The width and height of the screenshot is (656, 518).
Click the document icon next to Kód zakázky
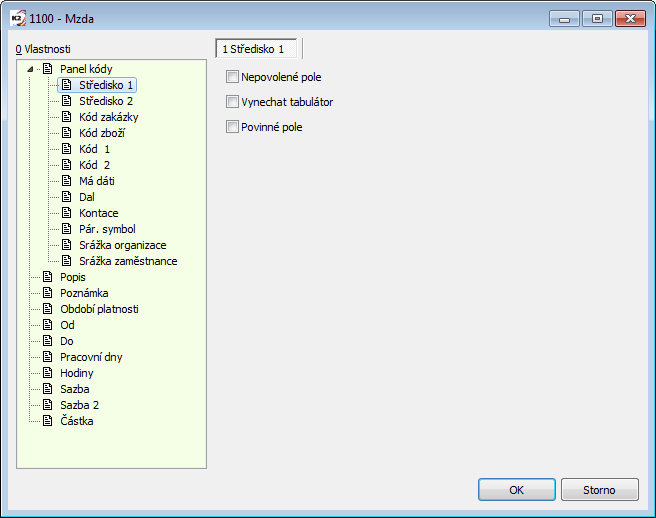(67, 117)
